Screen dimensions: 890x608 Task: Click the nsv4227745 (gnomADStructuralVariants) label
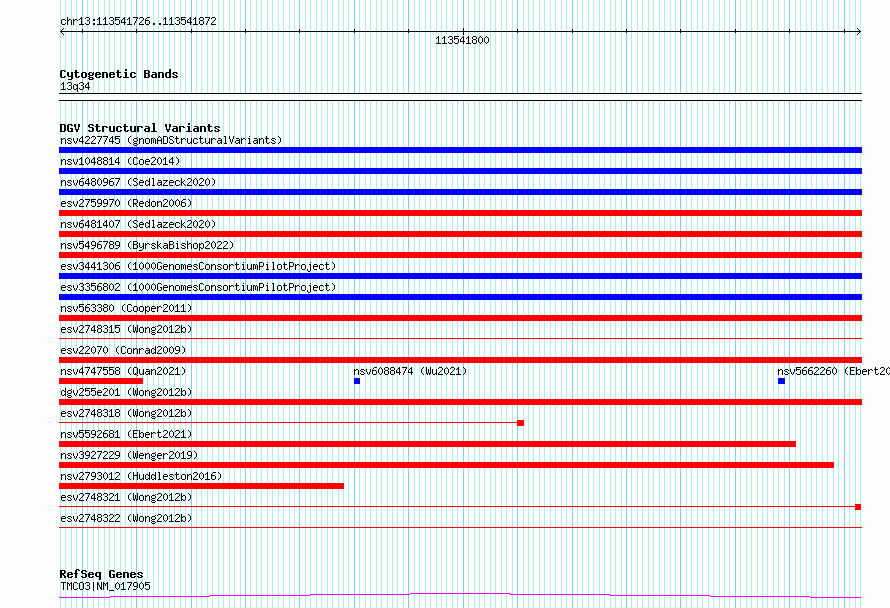pyautogui.click(x=171, y=140)
